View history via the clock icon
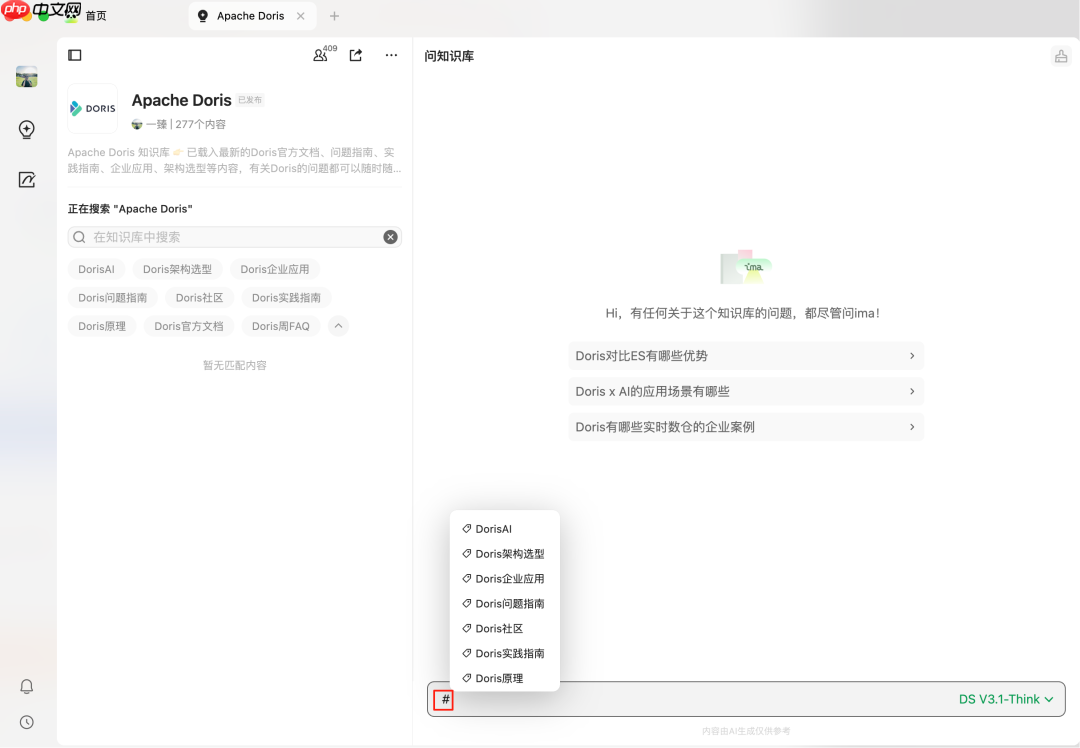 click(26, 722)
